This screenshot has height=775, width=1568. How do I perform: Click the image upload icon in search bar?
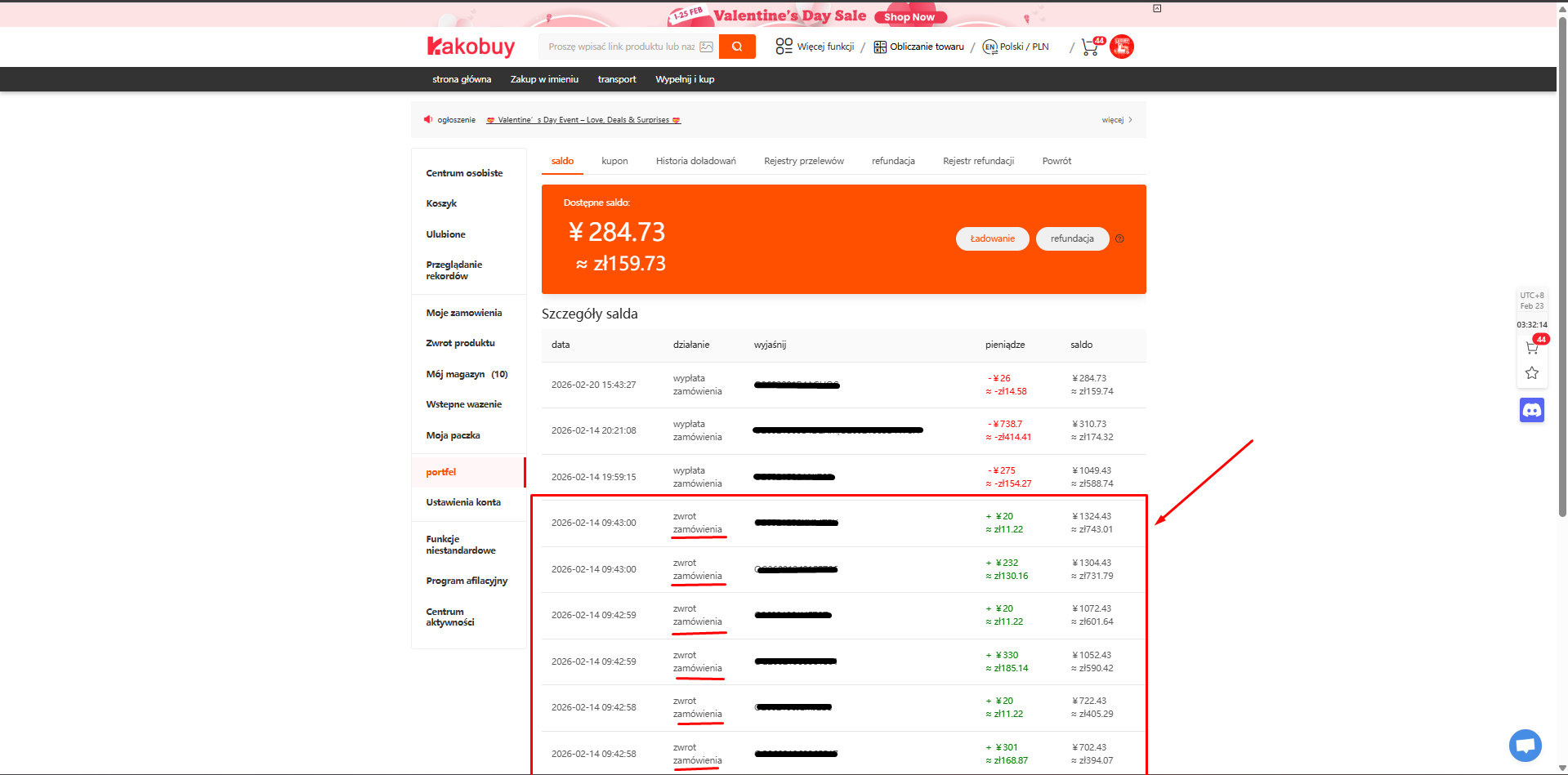705,47
